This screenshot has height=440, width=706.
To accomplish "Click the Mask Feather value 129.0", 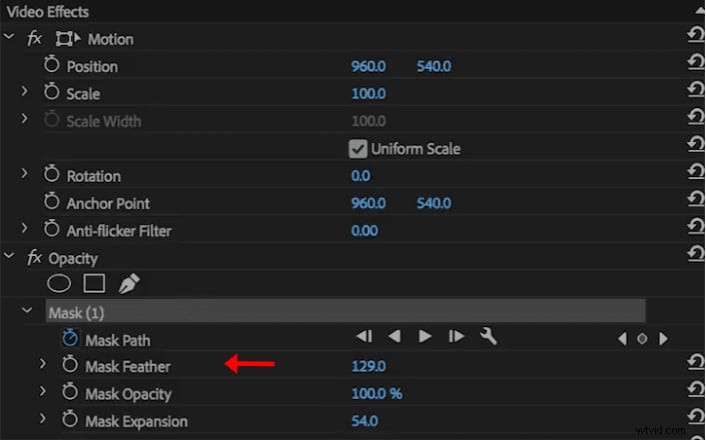I will click(368, 366).
